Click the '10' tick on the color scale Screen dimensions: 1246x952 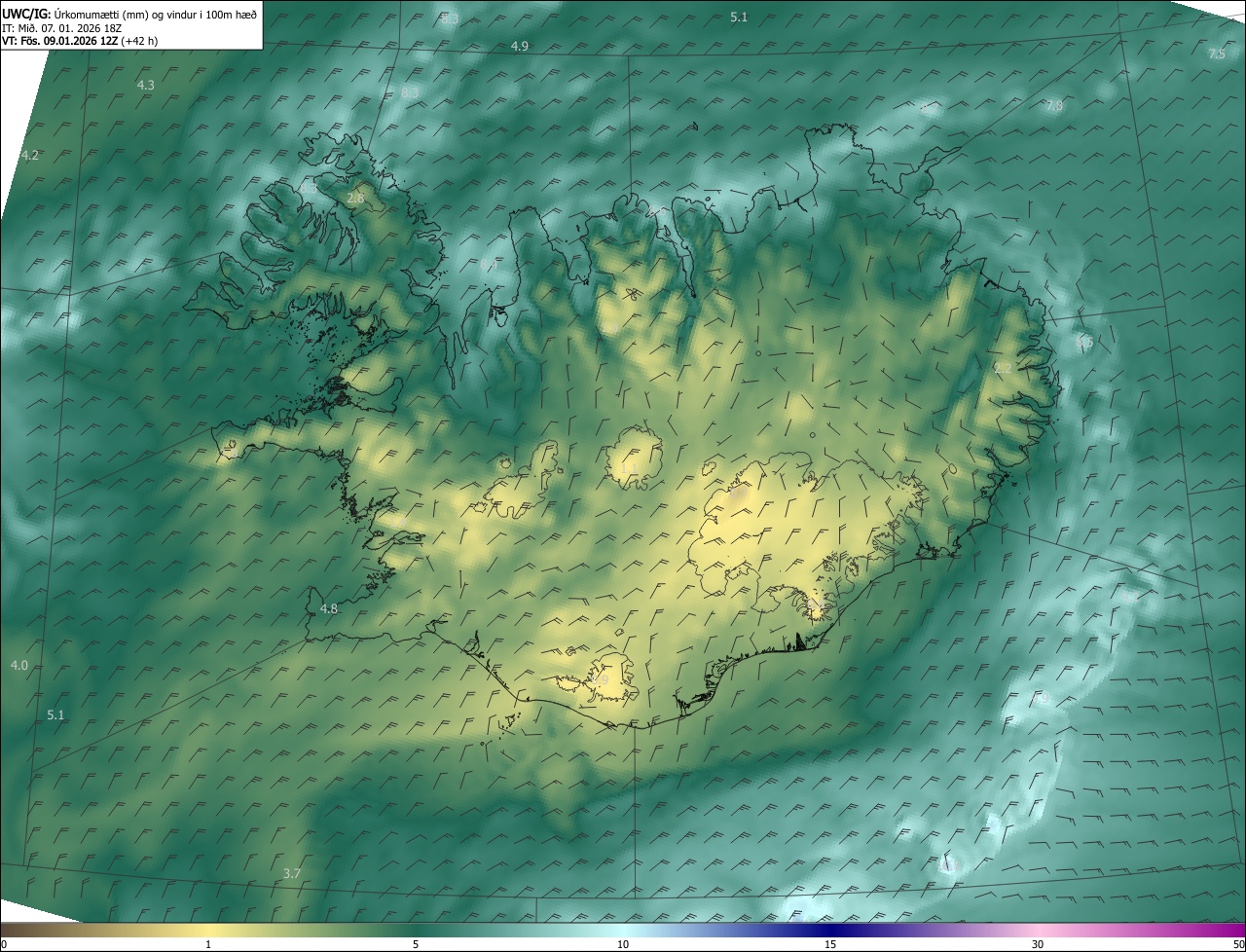tap(623, 945)
